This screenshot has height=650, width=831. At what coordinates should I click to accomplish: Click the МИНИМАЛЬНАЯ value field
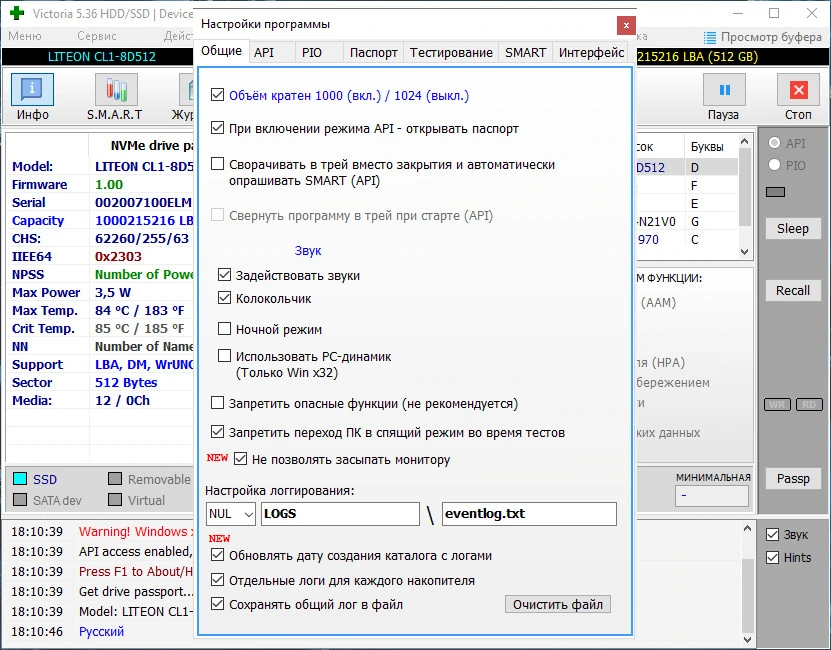point(712,496)
